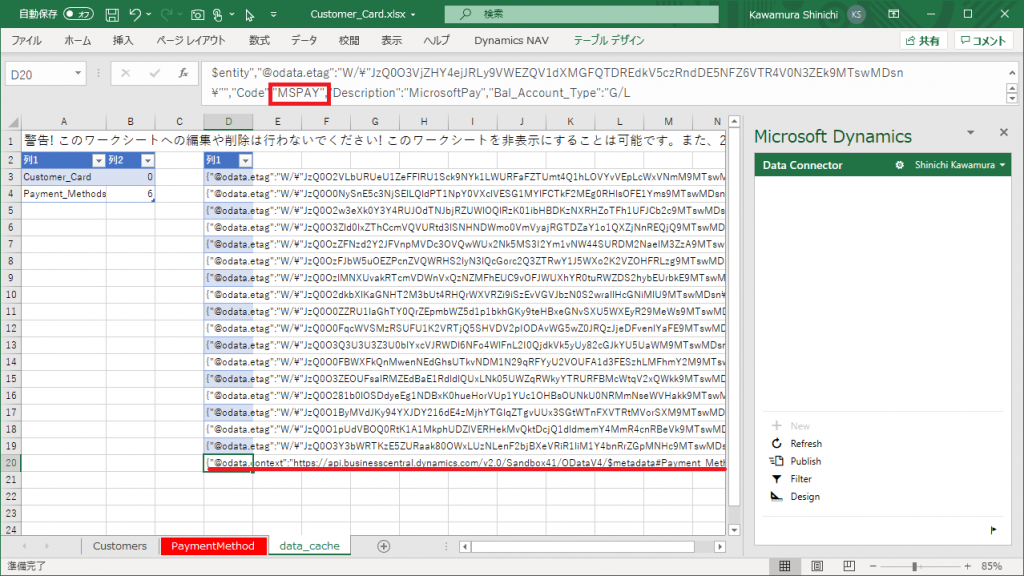Screen dimensions: 1024x576
Task: Click the Insert Function fx icon
Action: tap(183, 74)
